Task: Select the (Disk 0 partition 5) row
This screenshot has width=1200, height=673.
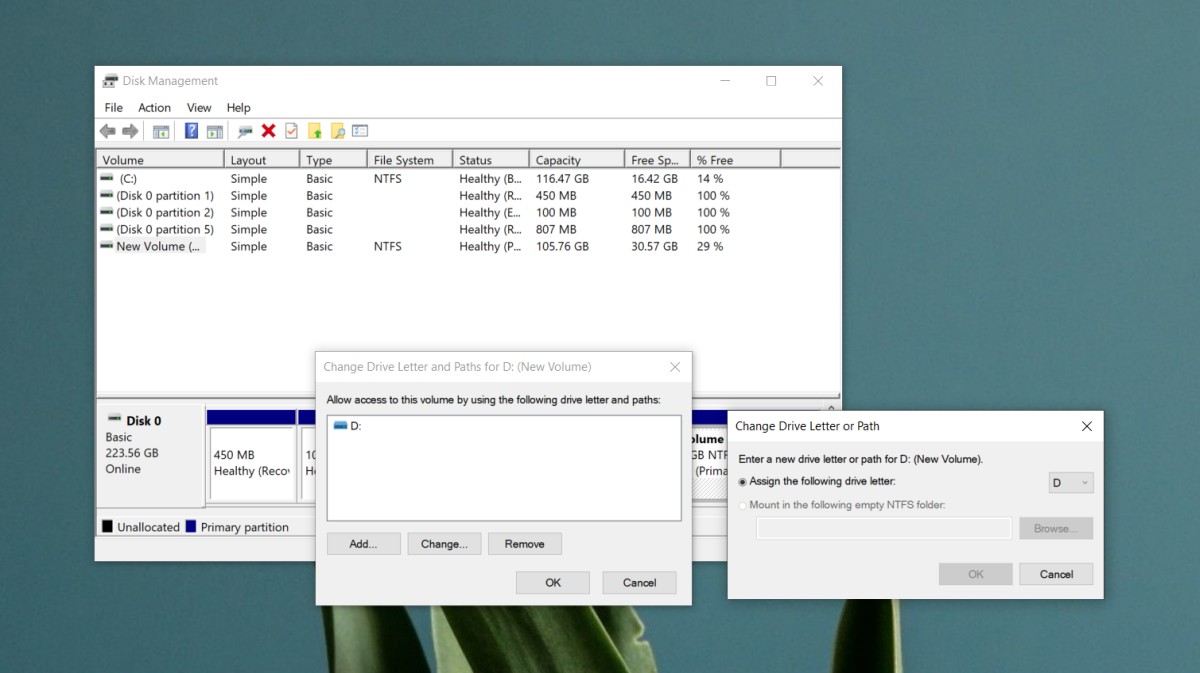Action: coord(468,229)
